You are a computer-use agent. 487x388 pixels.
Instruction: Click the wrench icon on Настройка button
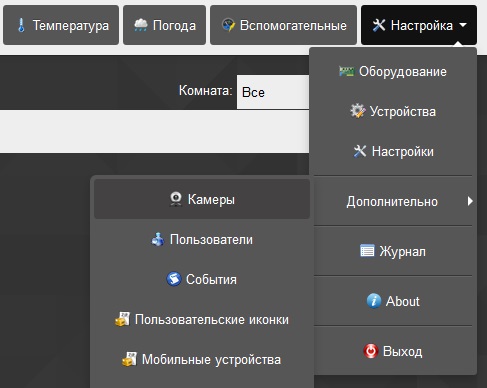coord(379,25)
